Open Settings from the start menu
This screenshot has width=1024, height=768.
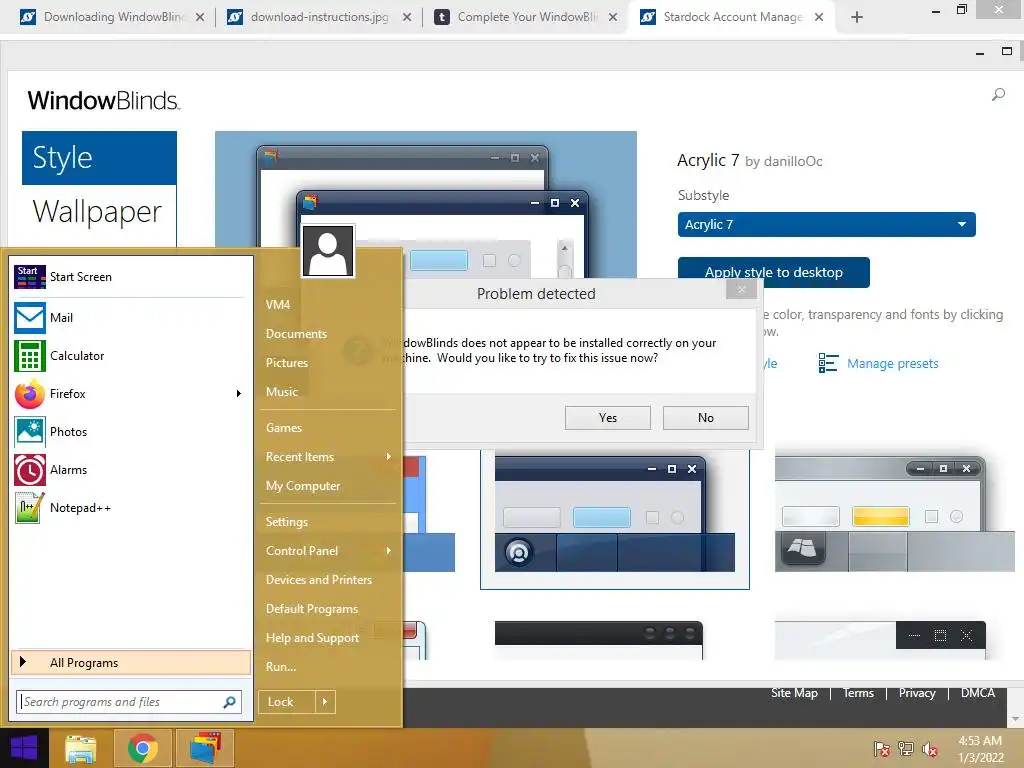[286, 522]
